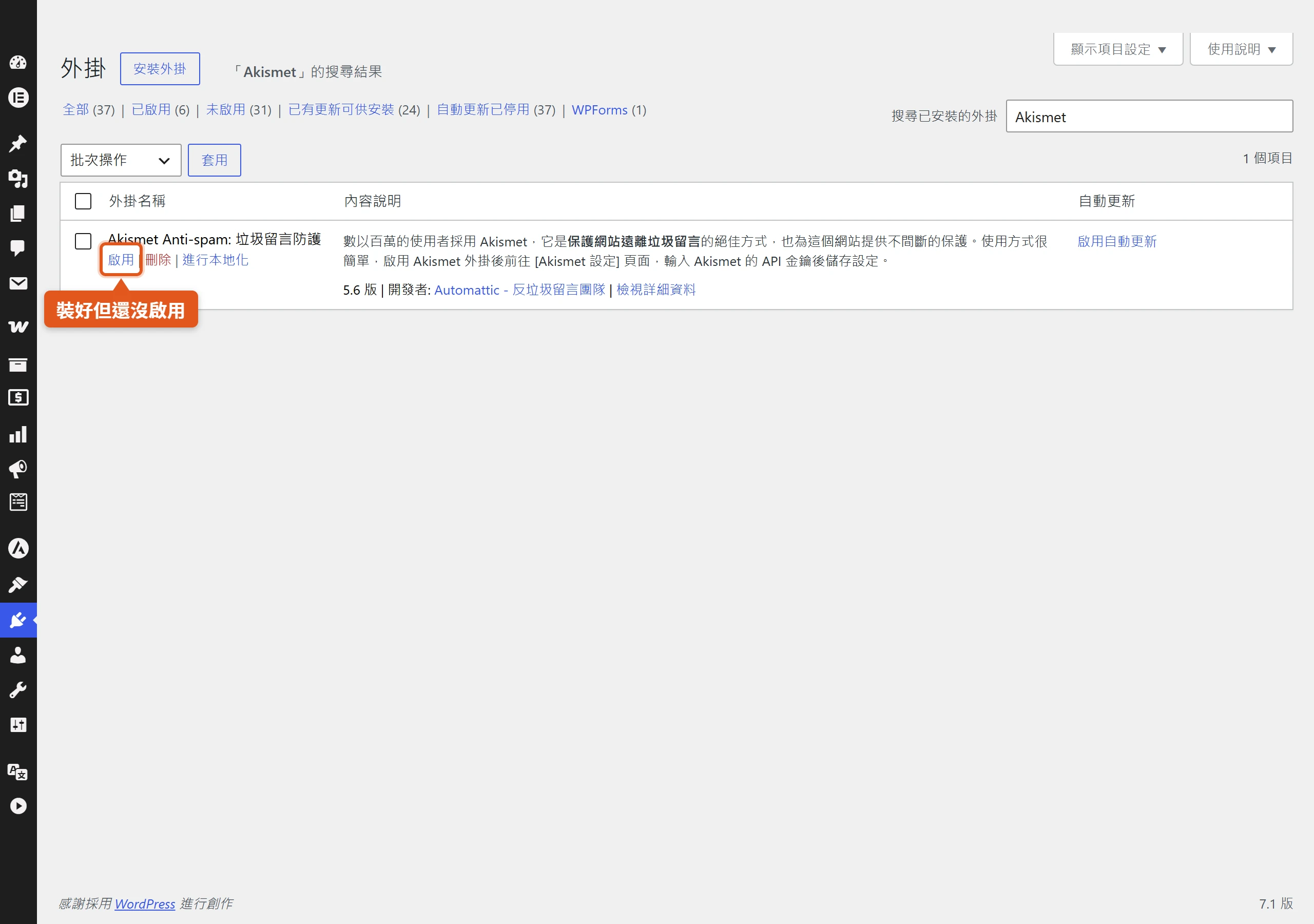Tick the Akismet Anti-spam row checkbox
Screen dimensions: 1314x924
[x=83, y=241]
